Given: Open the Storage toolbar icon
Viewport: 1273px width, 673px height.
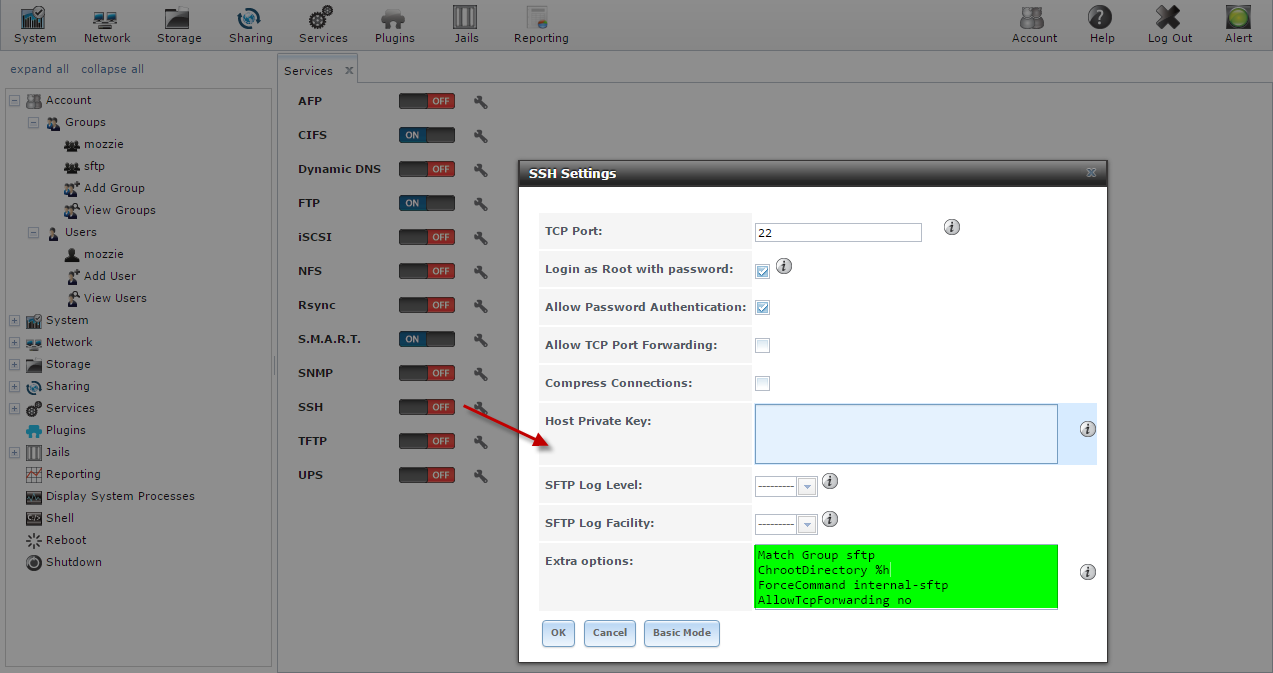Looking at the screenshot, I should coord(179,25).
